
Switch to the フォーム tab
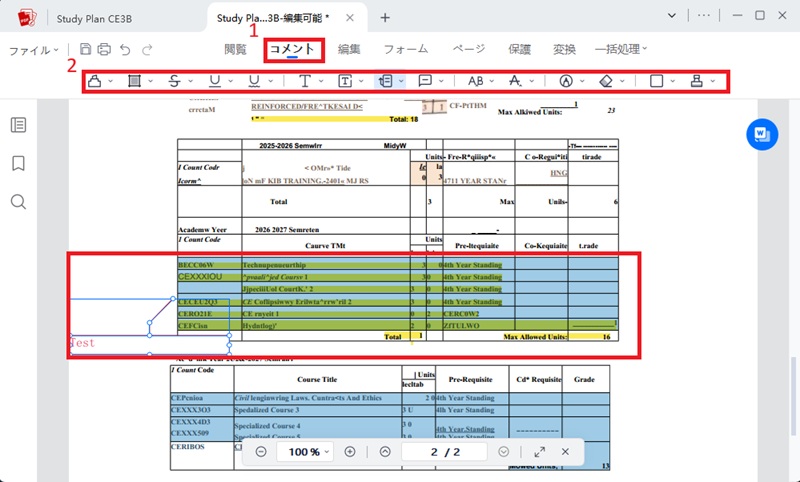click(406, 49)
